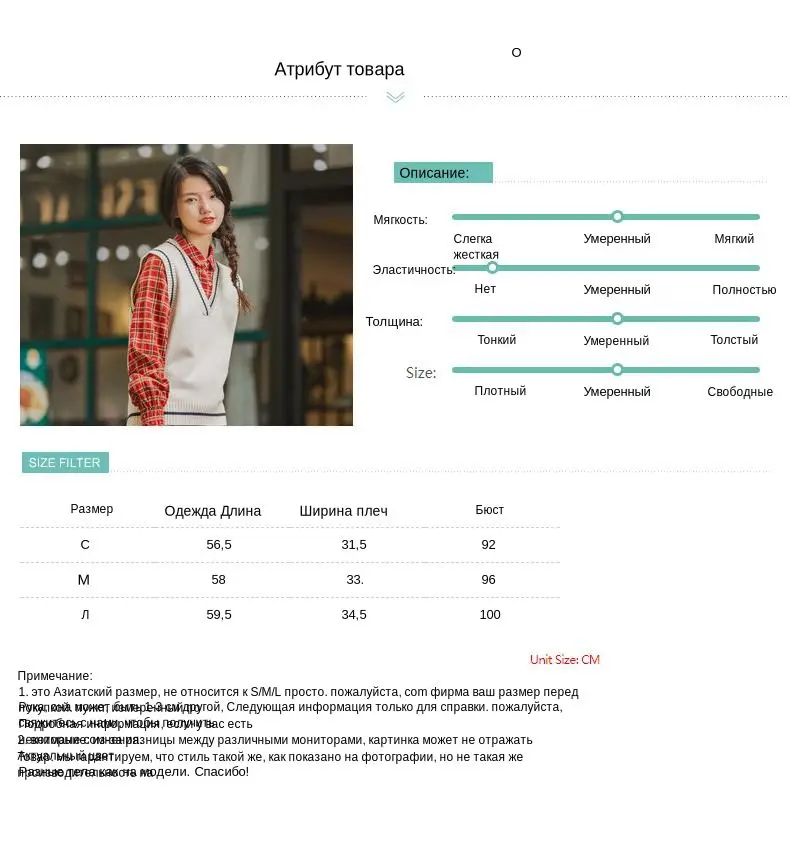Click the Свободные size label
The width and height of the screenshot is (790, 848).
(x=740, y=392)
